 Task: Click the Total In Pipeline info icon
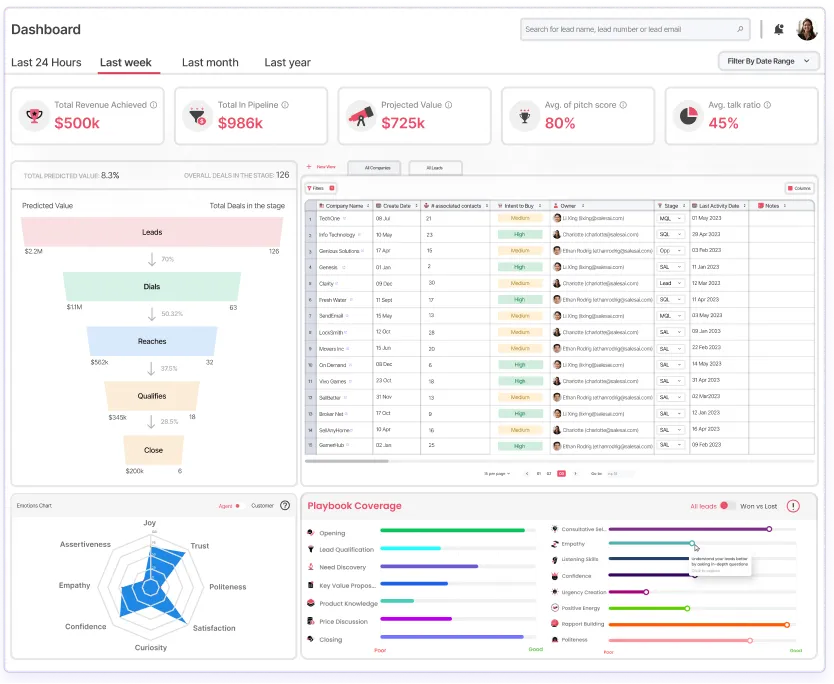click(285, 105)
